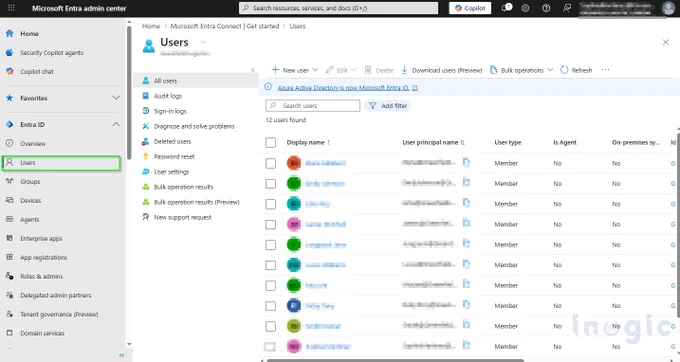Viewport: 680px width, 362px height.
Task: Click the New support request icon
Action: coord(146,217)
